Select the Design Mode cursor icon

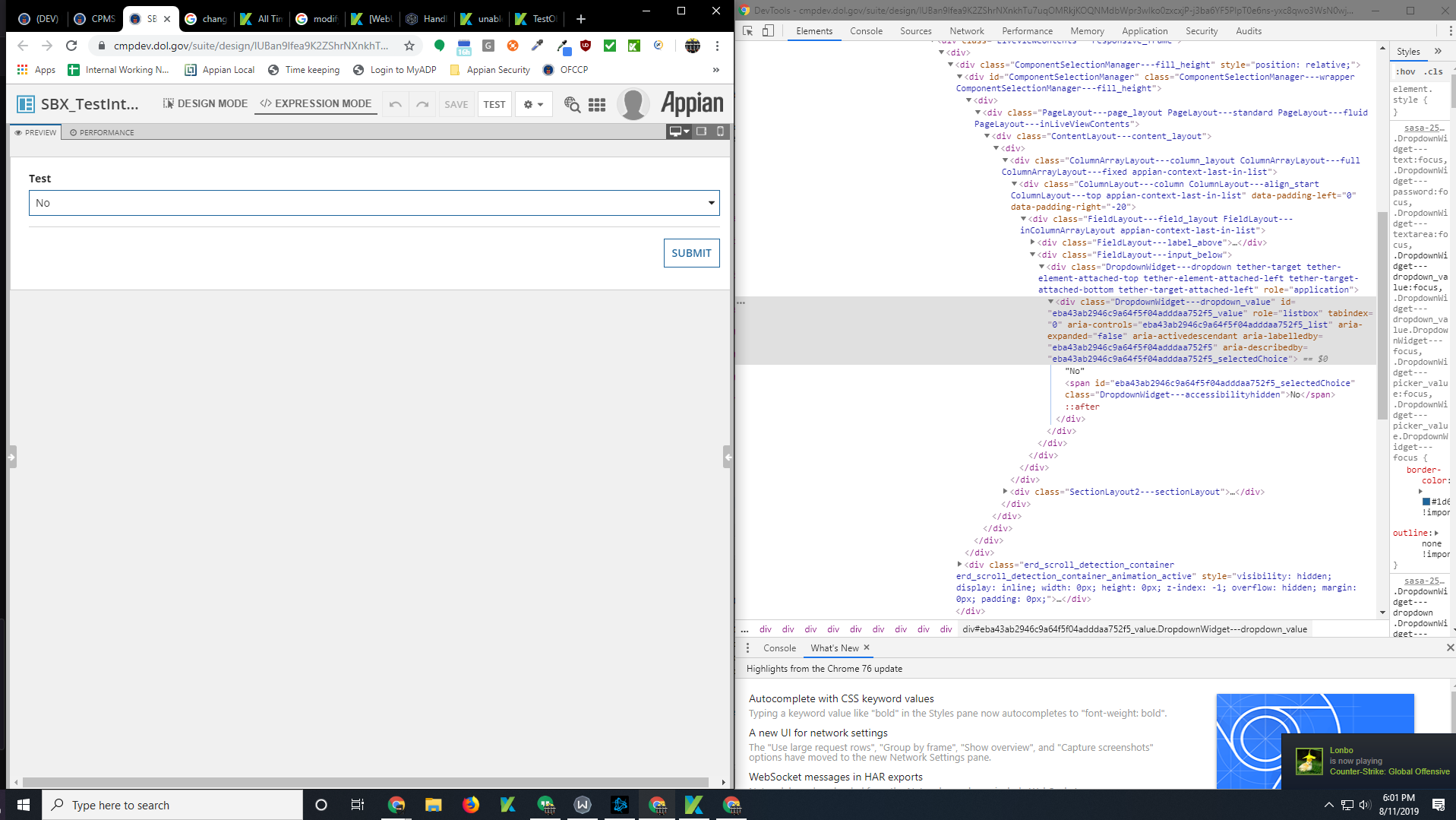pos(168,103)
